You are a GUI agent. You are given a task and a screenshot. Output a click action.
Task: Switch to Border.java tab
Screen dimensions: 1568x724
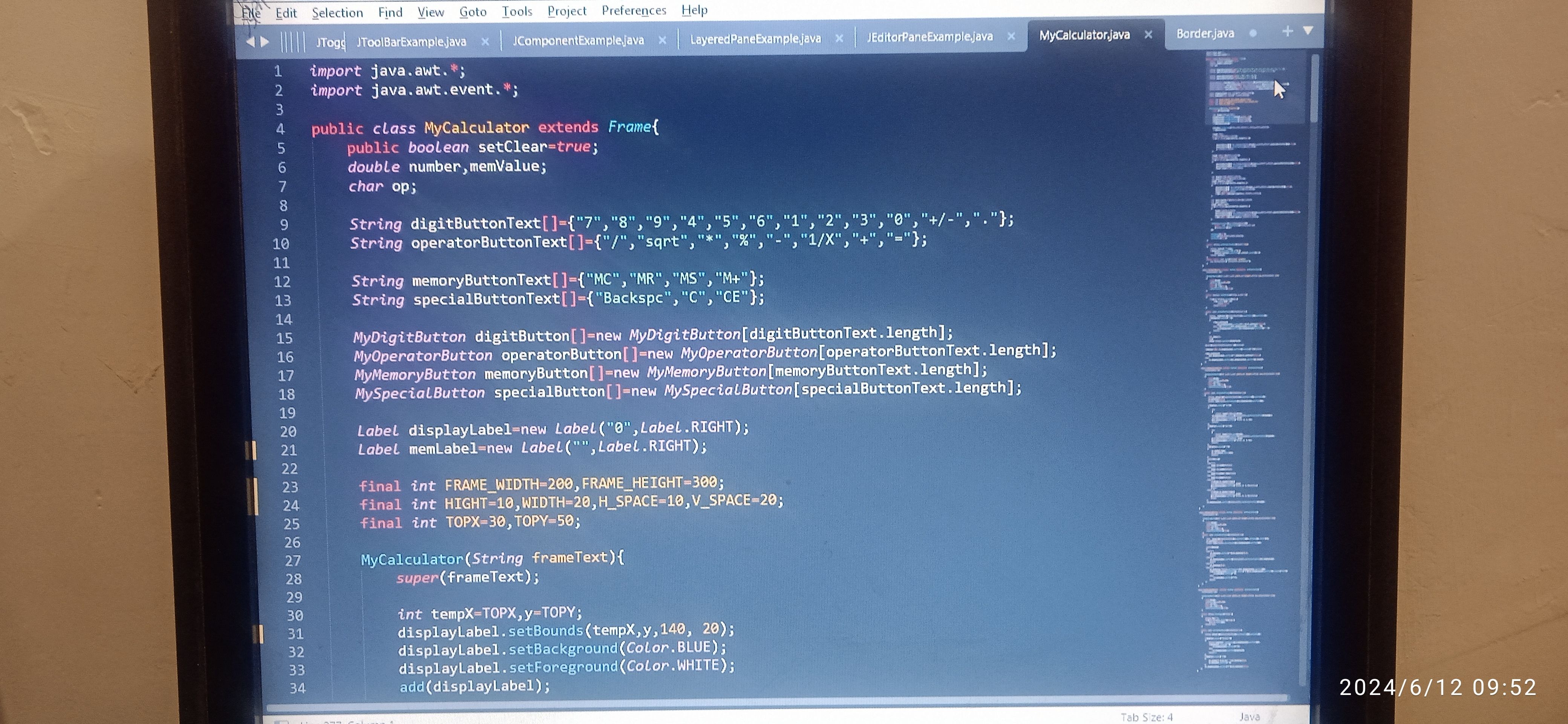tap(1205, 34)
